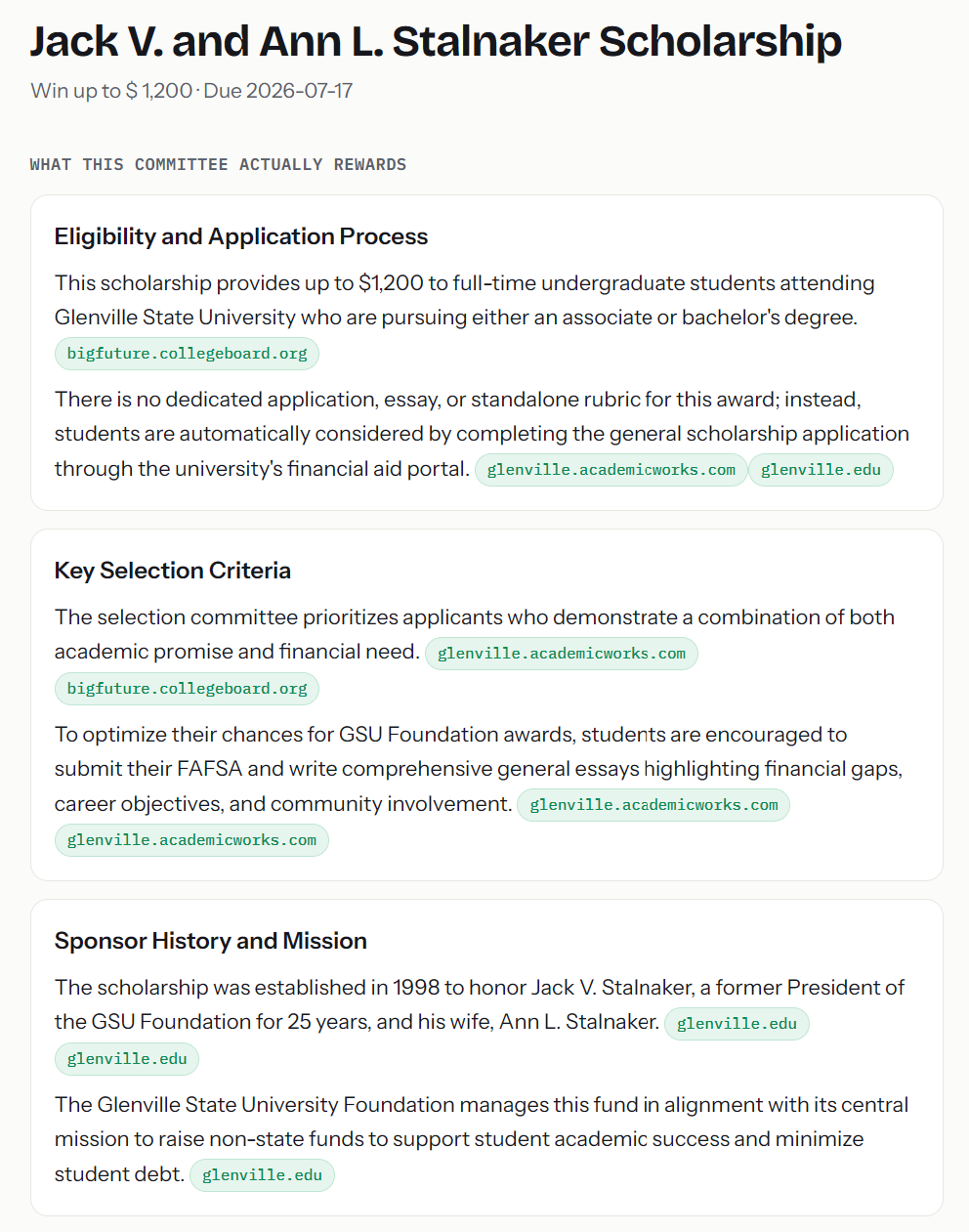This screenshot has width=969, height=1232.
Task: Click glenville.edu chip in Eligibility and Application card
Action: click(821, 470)
